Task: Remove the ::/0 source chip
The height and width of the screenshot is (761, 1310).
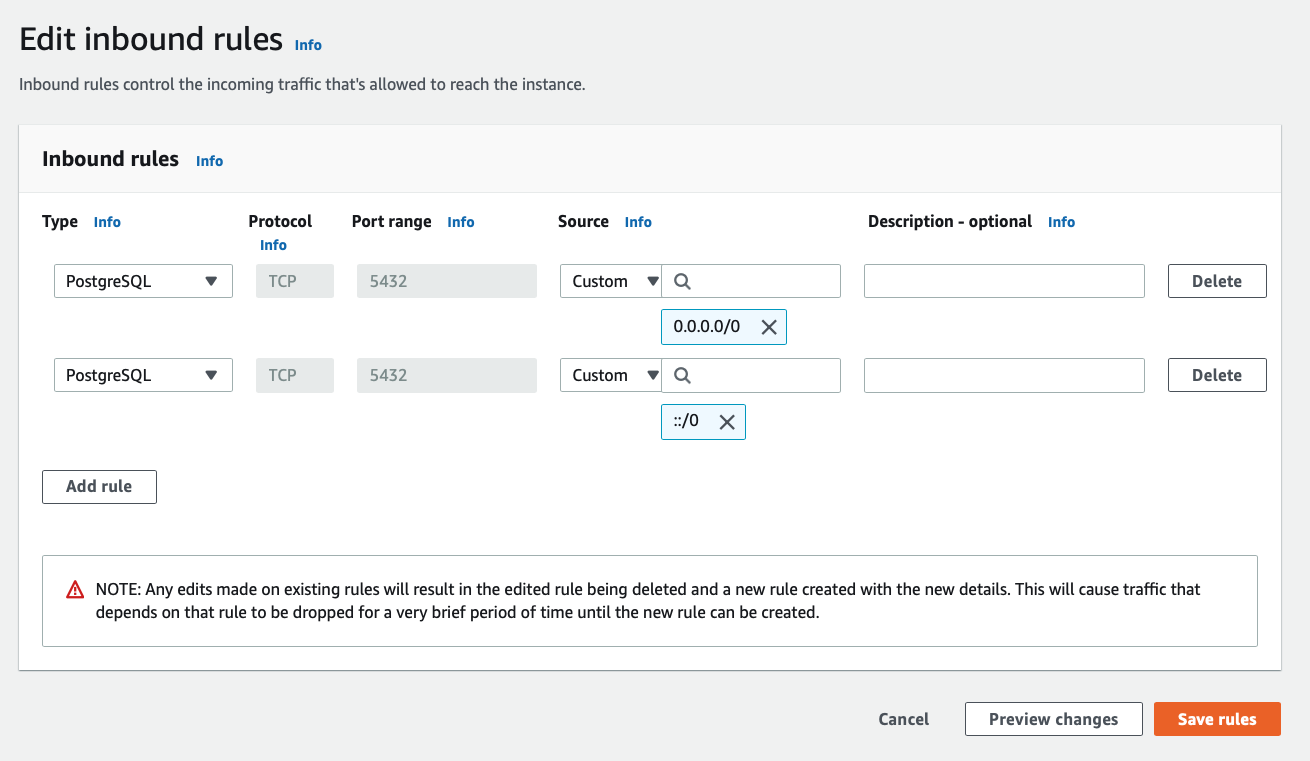Action: [727, 422]
